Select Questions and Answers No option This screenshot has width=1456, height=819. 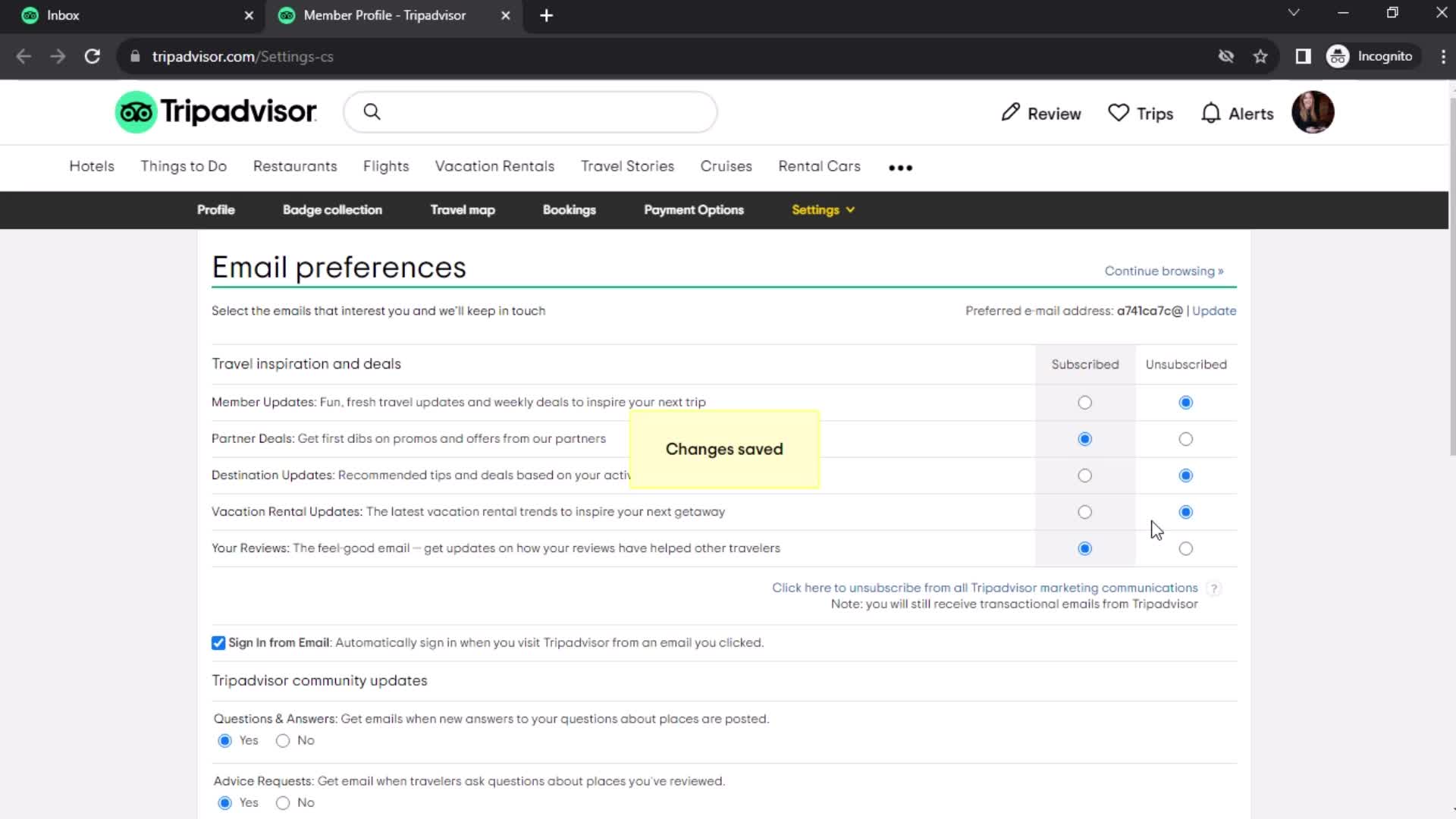(283, 740)
